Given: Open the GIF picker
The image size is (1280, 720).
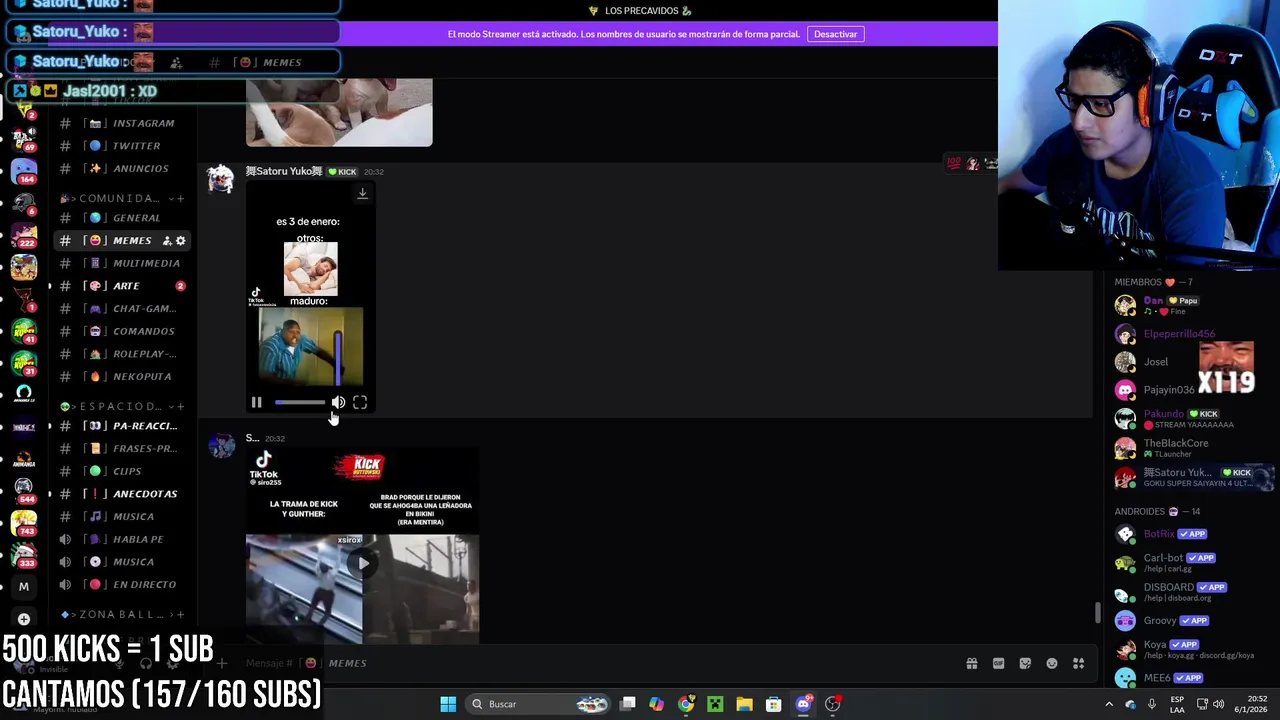Looking at the screenshot, I should pos(998,664).
